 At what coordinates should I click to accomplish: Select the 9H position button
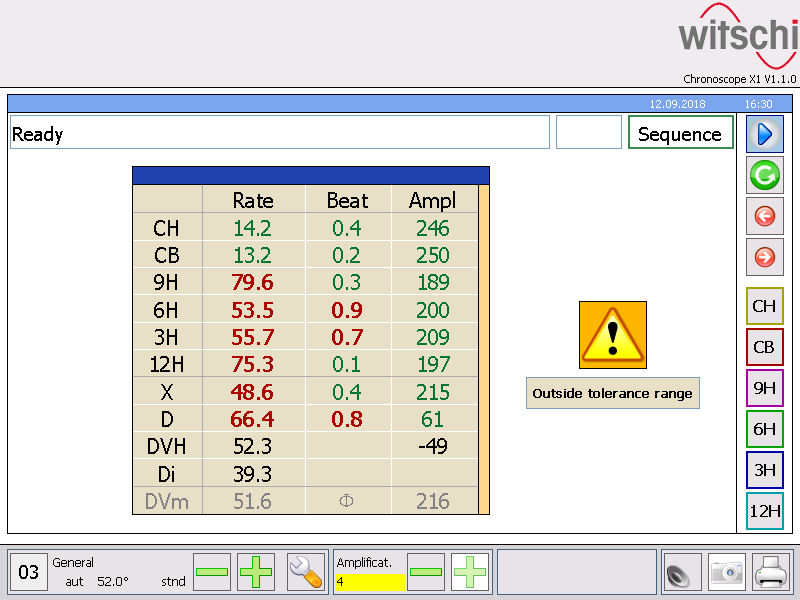coord(765,388)
